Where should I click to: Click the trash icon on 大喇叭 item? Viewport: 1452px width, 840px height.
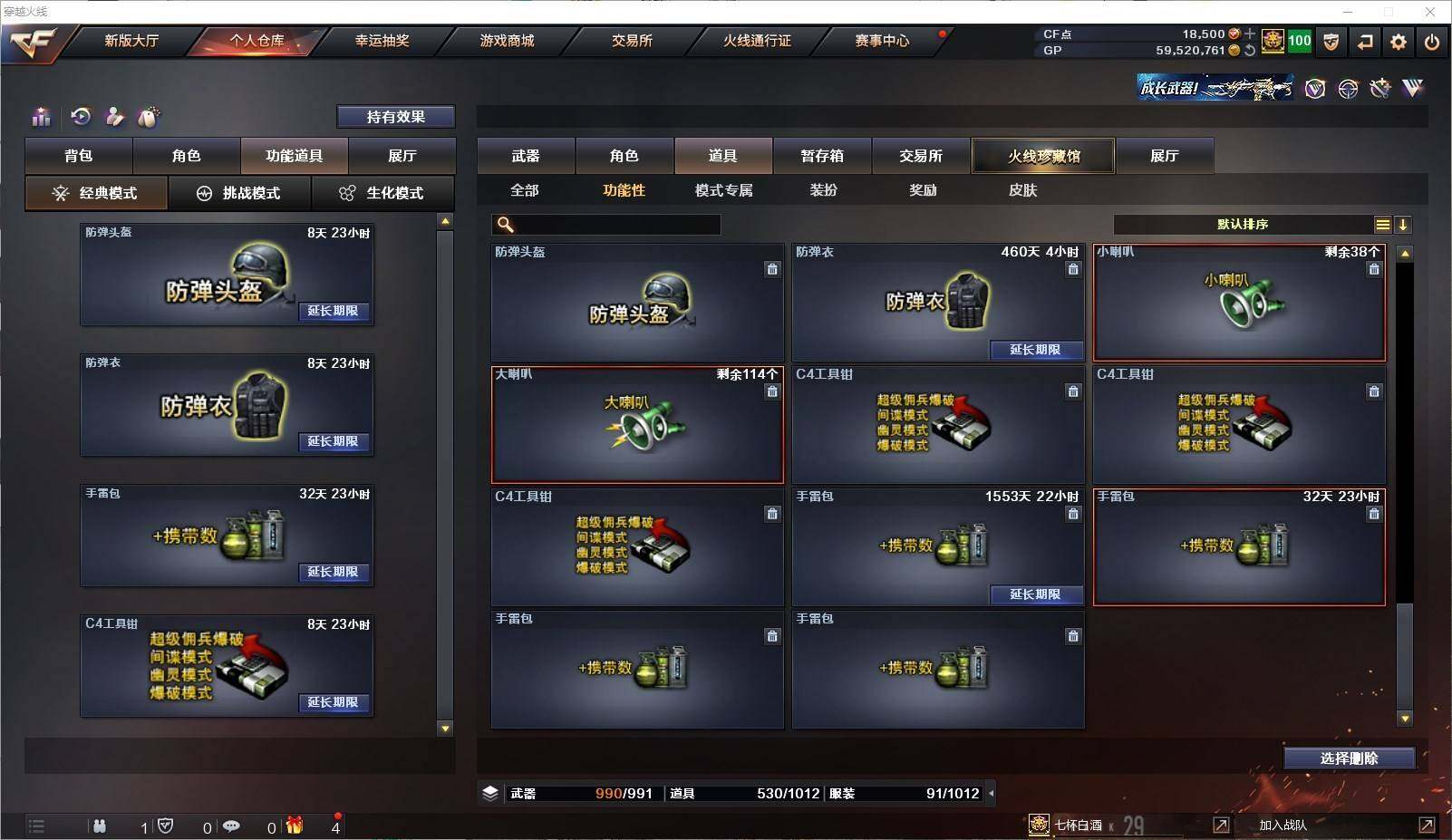pos(772,391)
